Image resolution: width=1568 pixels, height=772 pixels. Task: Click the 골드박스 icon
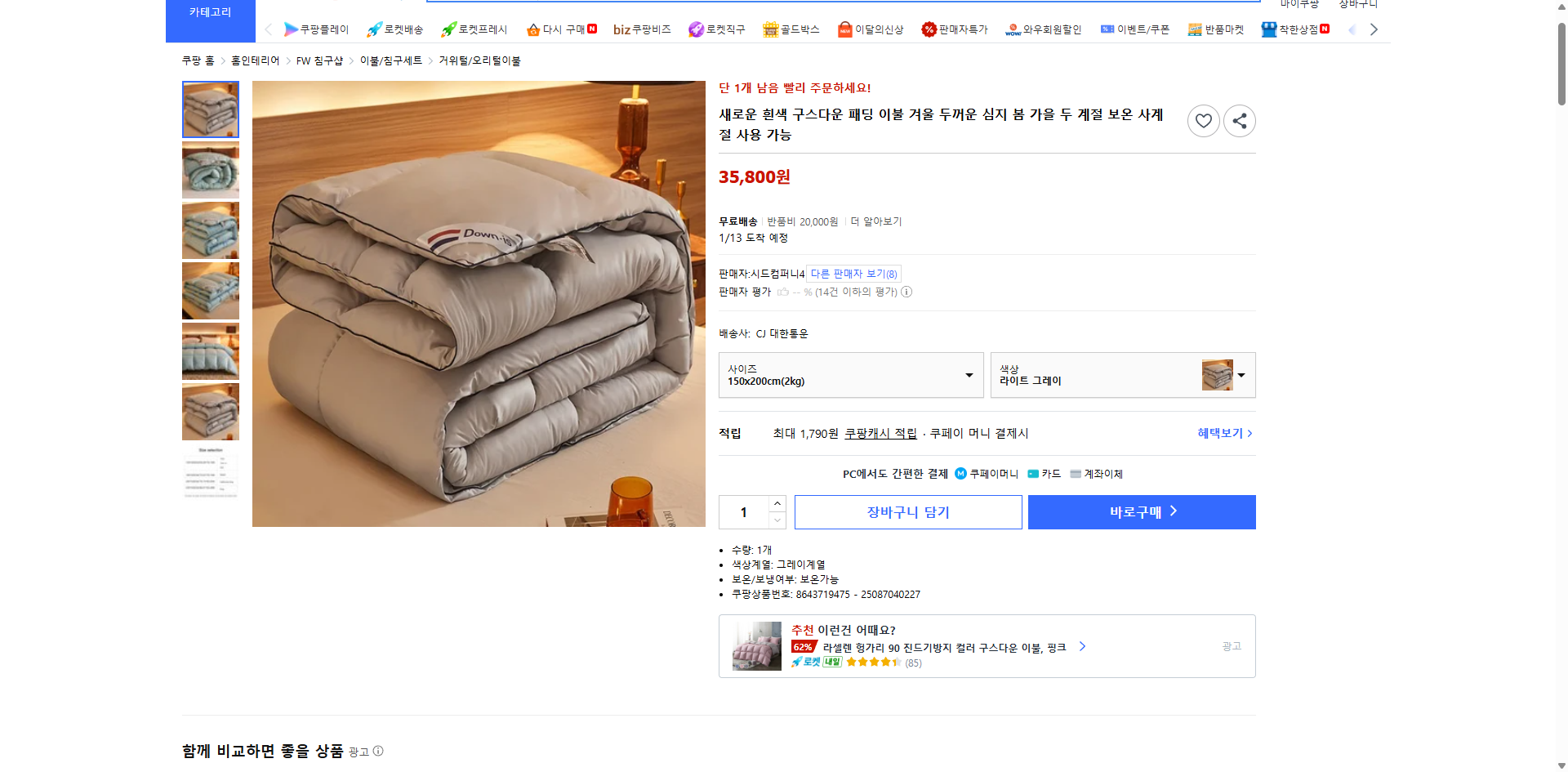[790, 29]
